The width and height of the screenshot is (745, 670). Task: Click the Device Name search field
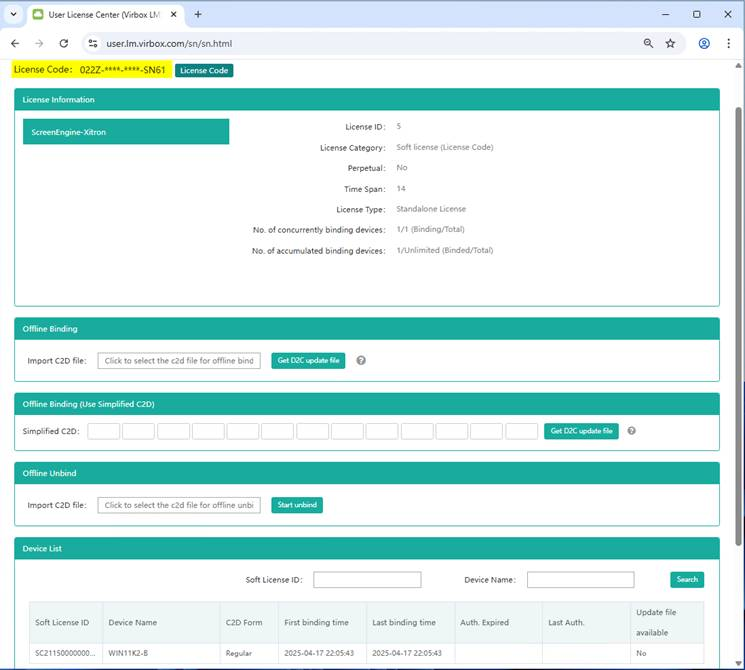pos(580,580)
